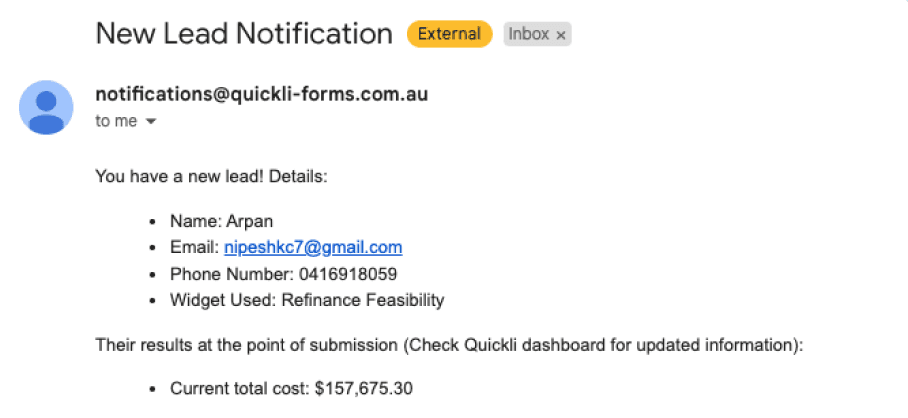Viewport: 908px width, 418px height.
Task: Click the yellow External badge
Action: click(x=449, y=34)
